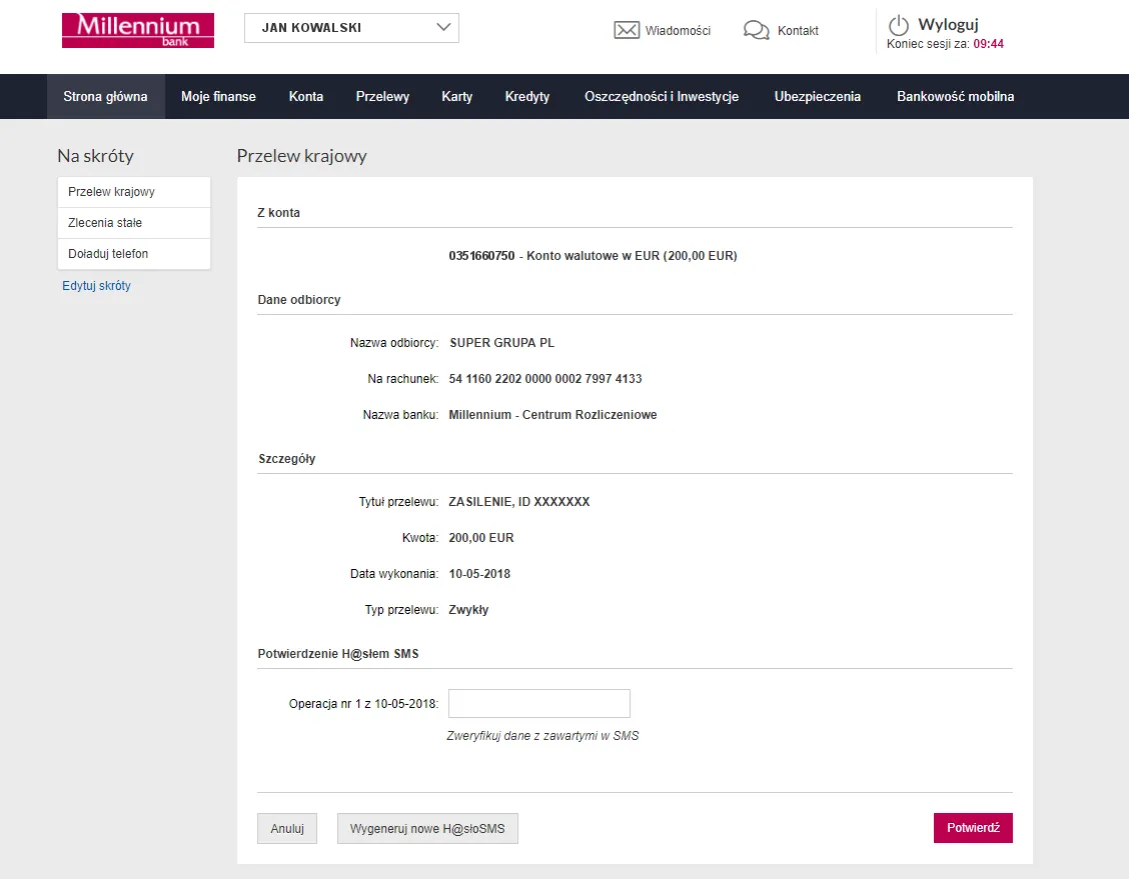This screenshot has width=1129, height=879.
Task: Click the Wyloguj power icon
Action: pyautogui.click(x=899, y=25)
